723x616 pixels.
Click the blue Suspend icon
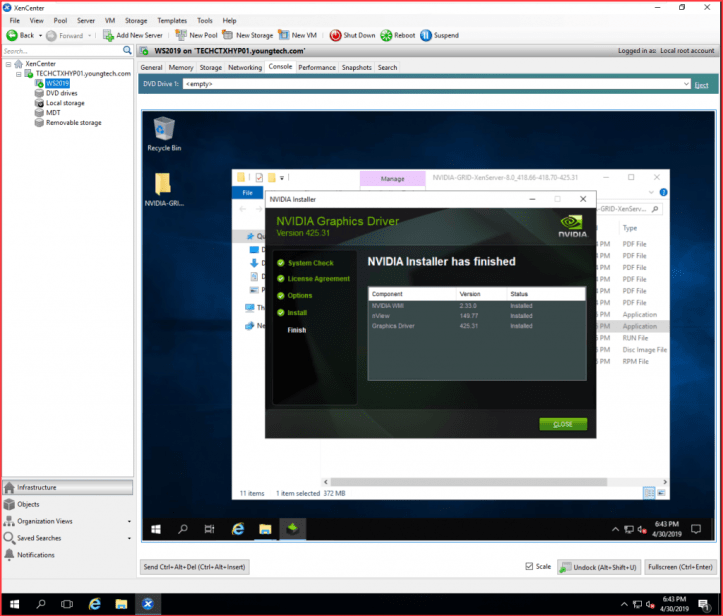(426, 36)
